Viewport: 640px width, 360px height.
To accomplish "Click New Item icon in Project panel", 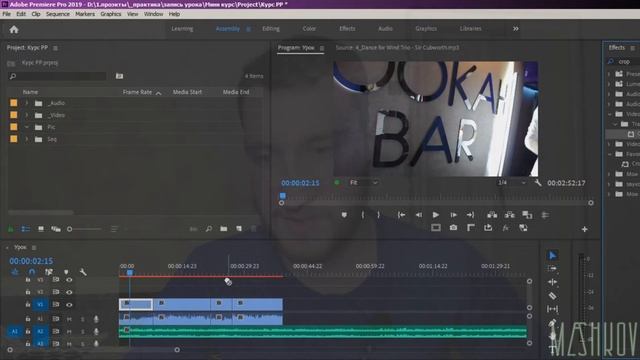I will pyautogui.click(x=239, y=229).
